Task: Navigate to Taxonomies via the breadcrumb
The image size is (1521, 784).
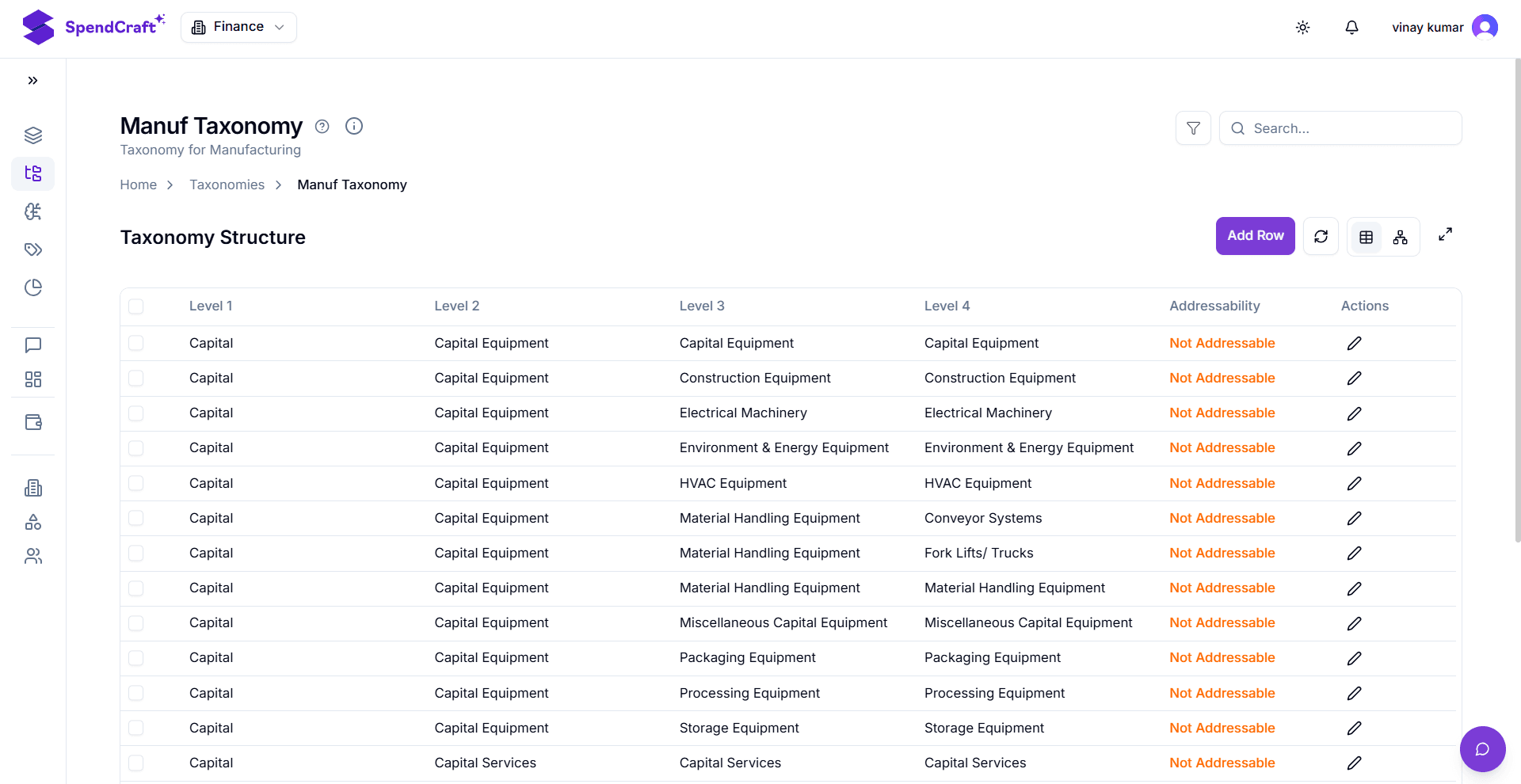Action: point(227,185)
